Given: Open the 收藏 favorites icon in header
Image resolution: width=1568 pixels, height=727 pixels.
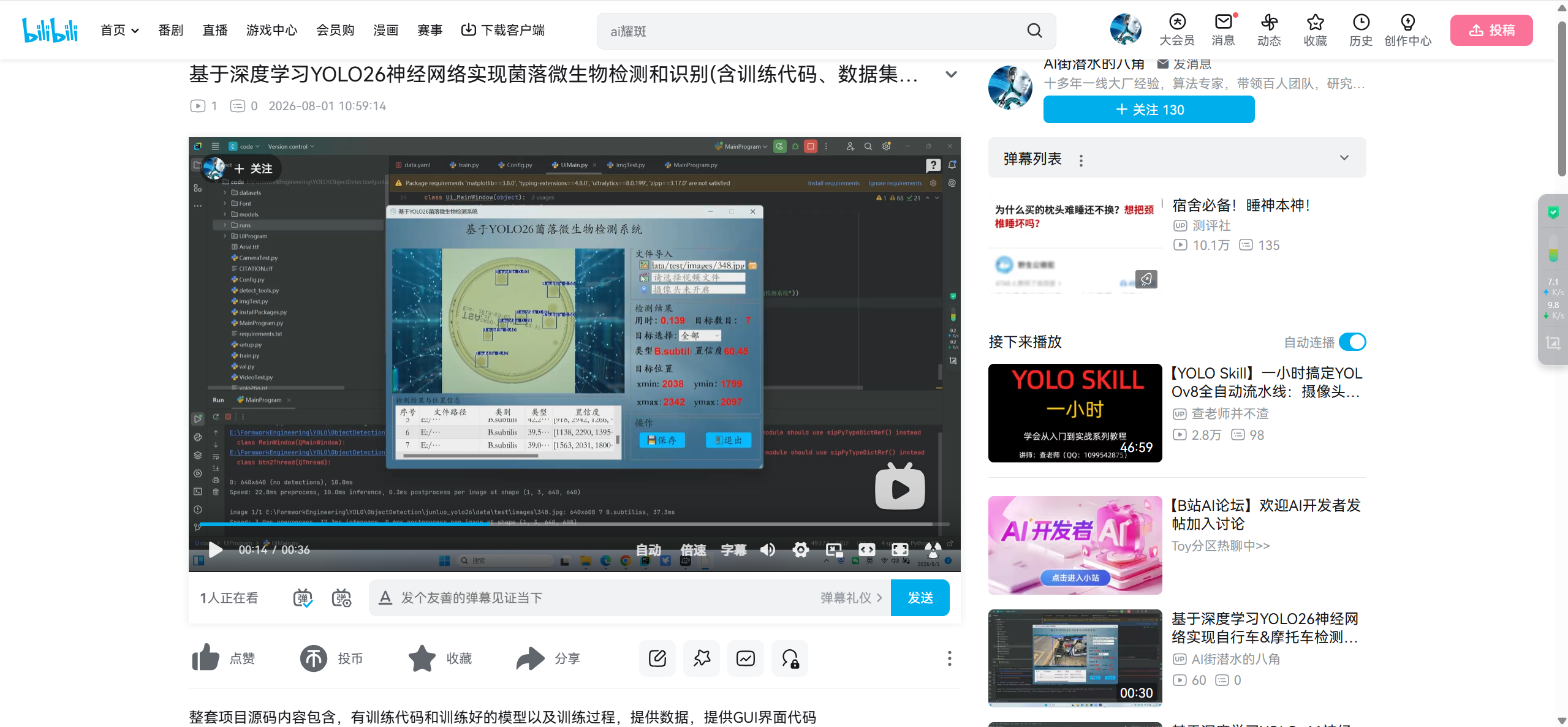Looking at the screenshot, I should point(1315,30).
